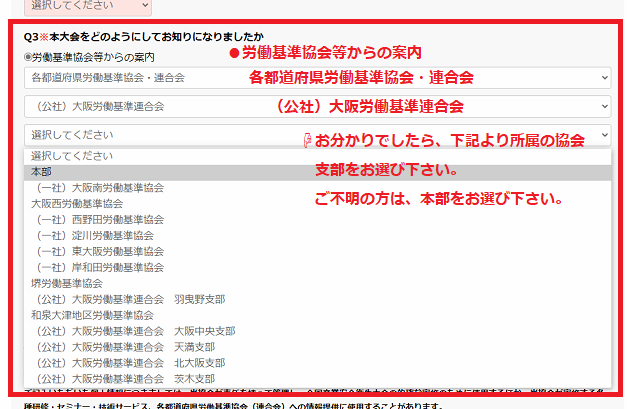Select 本部 from the dropdown list
Image resolution: width=627 pixels, height=409 pixels.
(317, 172)
